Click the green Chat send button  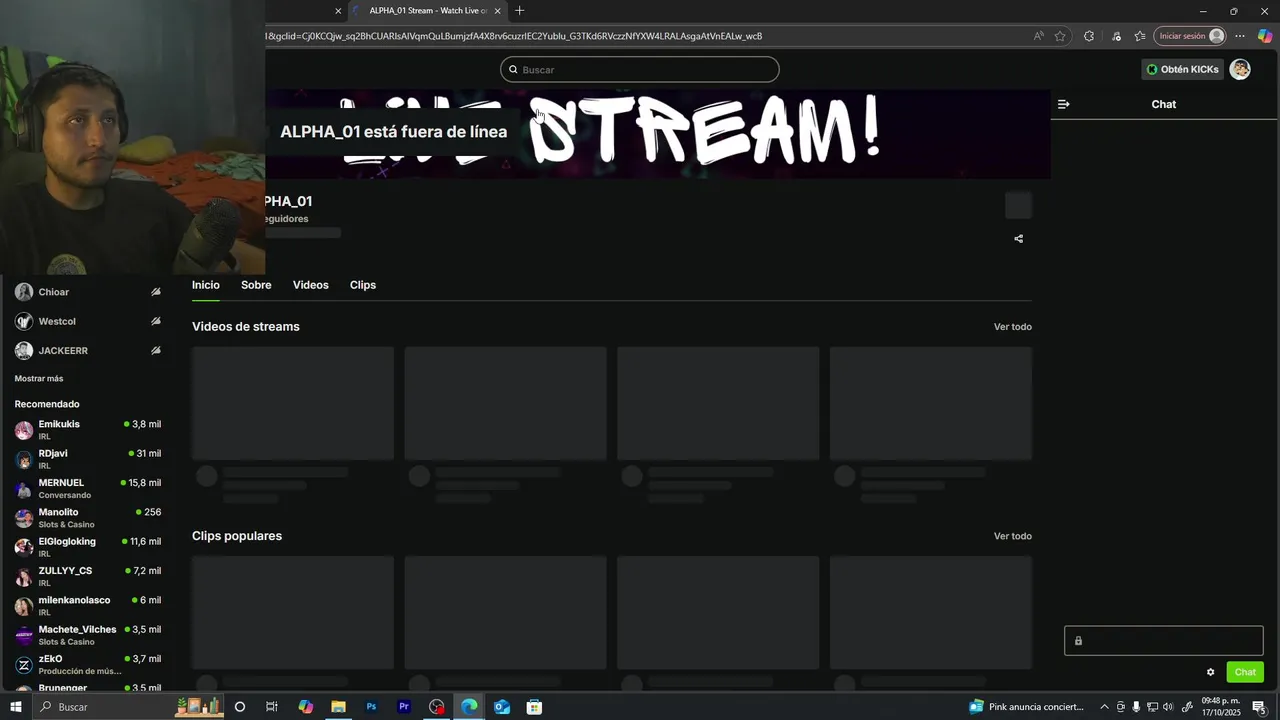1245,672
